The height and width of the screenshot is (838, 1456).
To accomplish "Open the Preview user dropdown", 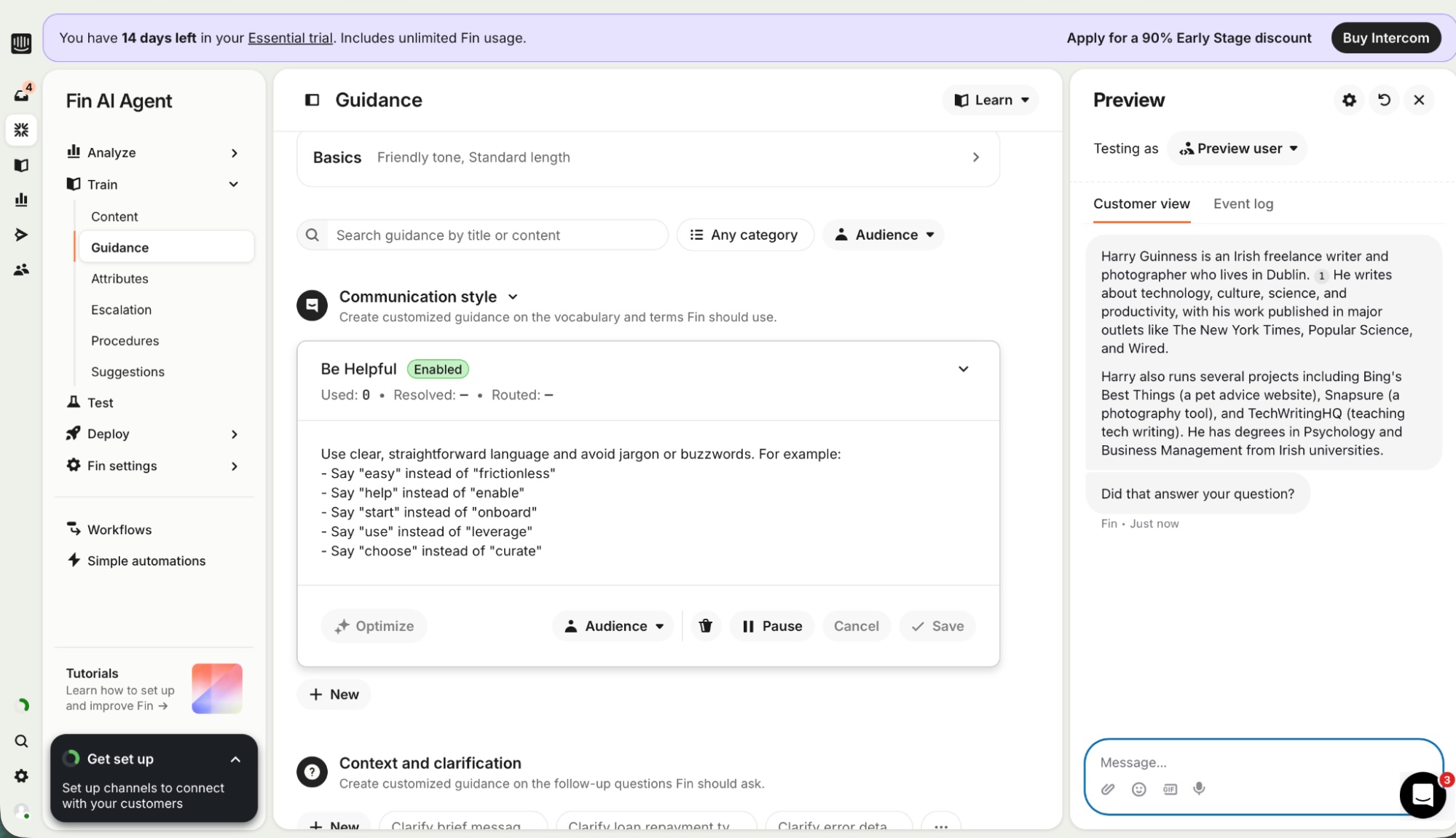I will [1237, 148].
